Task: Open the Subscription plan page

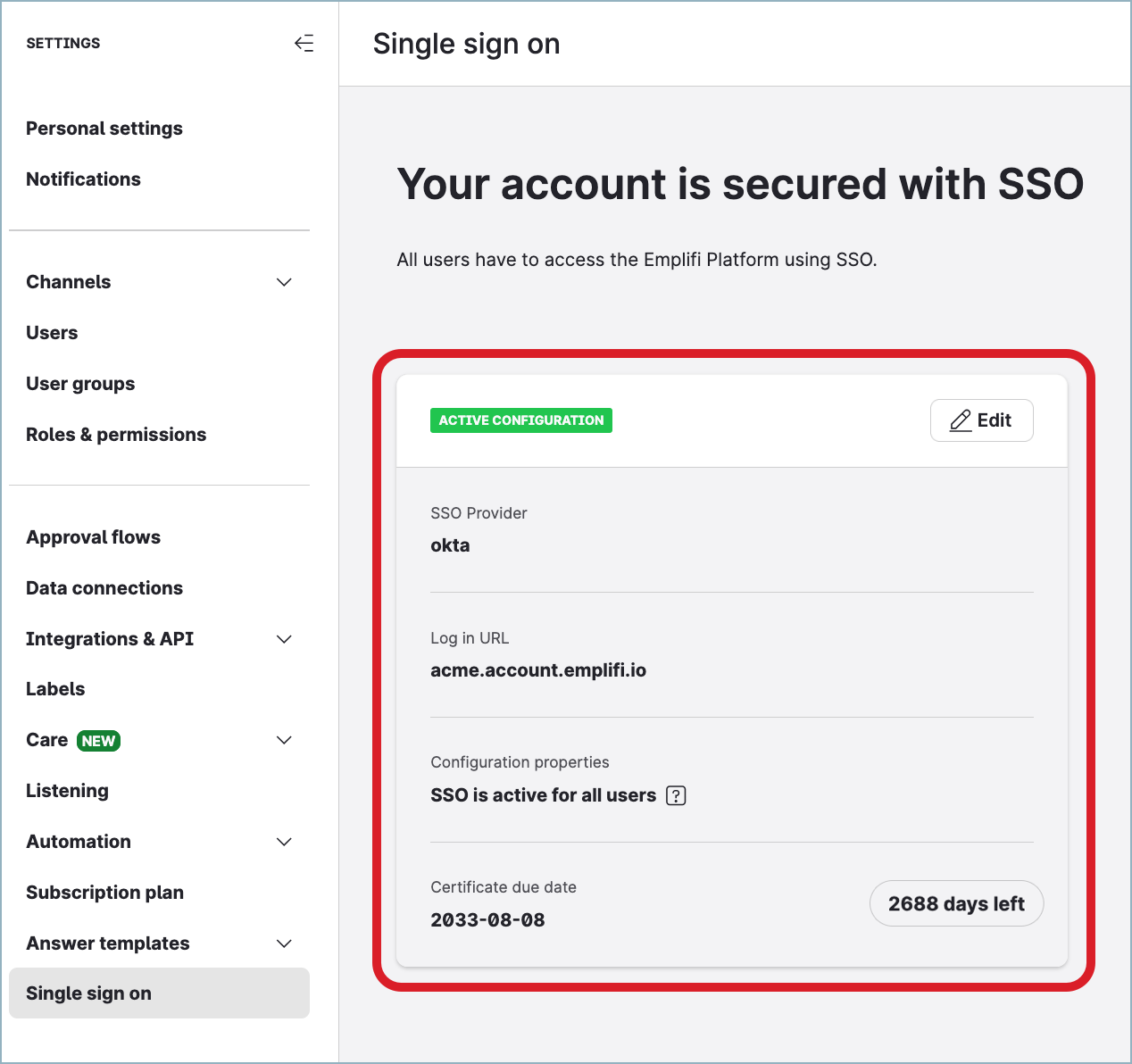Action: click(104, 893)
